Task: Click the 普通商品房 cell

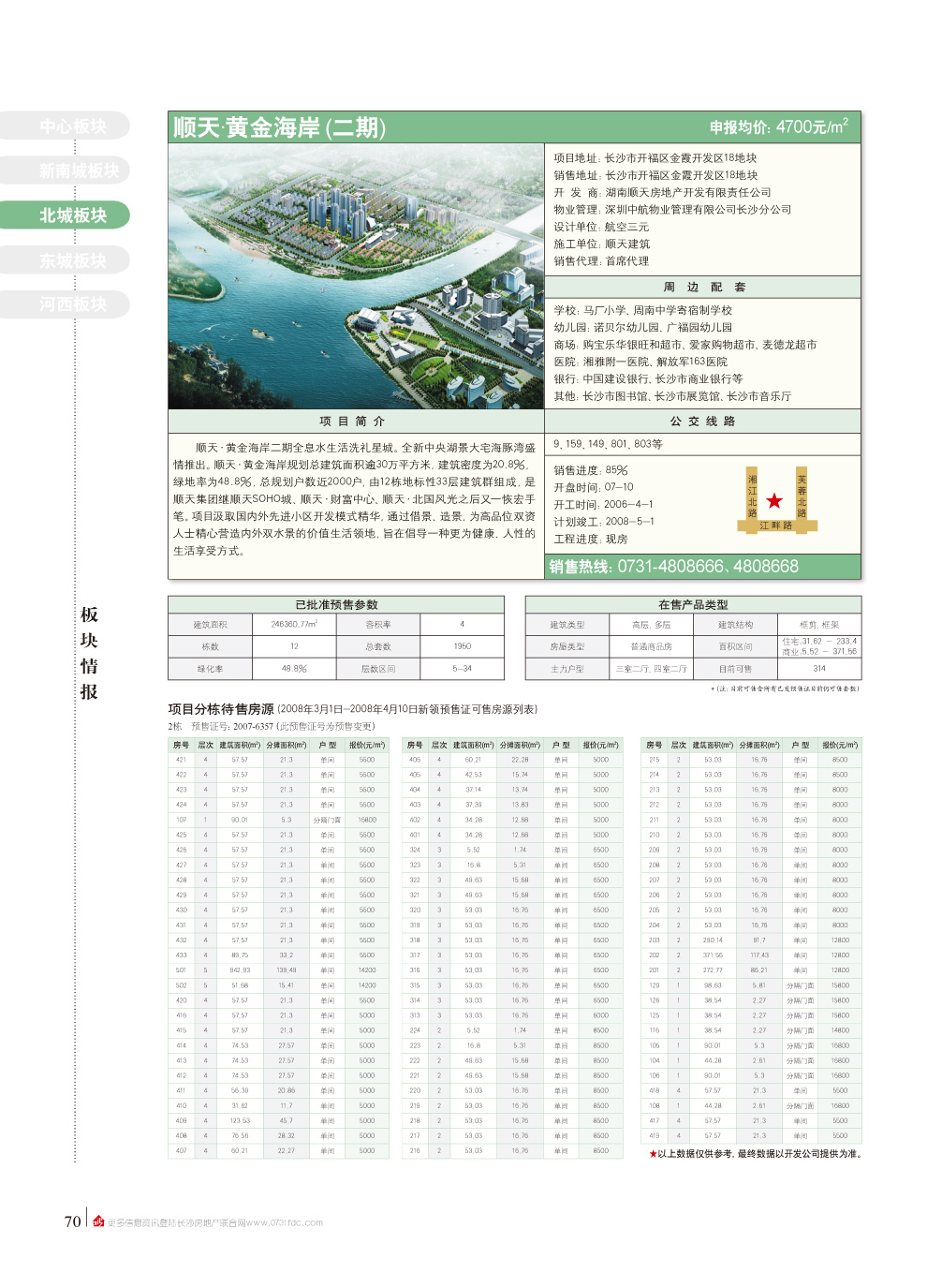Action: point(652,646)
